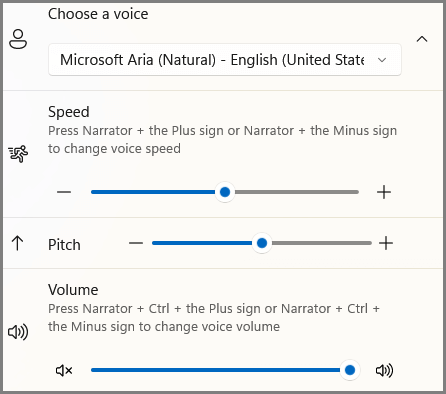Click the Speed slider thumb

[225, 192]
